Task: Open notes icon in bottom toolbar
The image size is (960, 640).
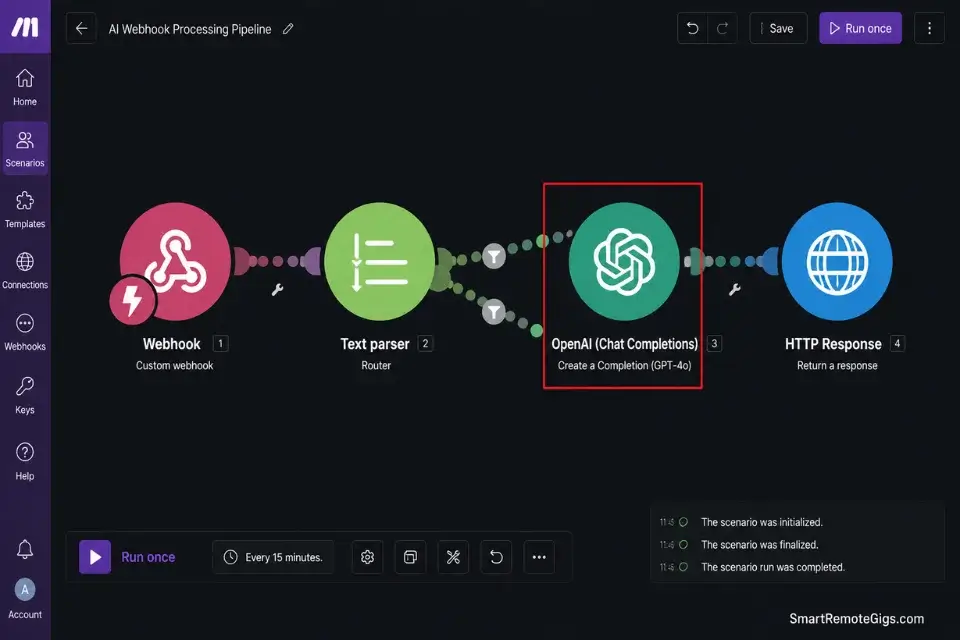Action: point(410,557)
